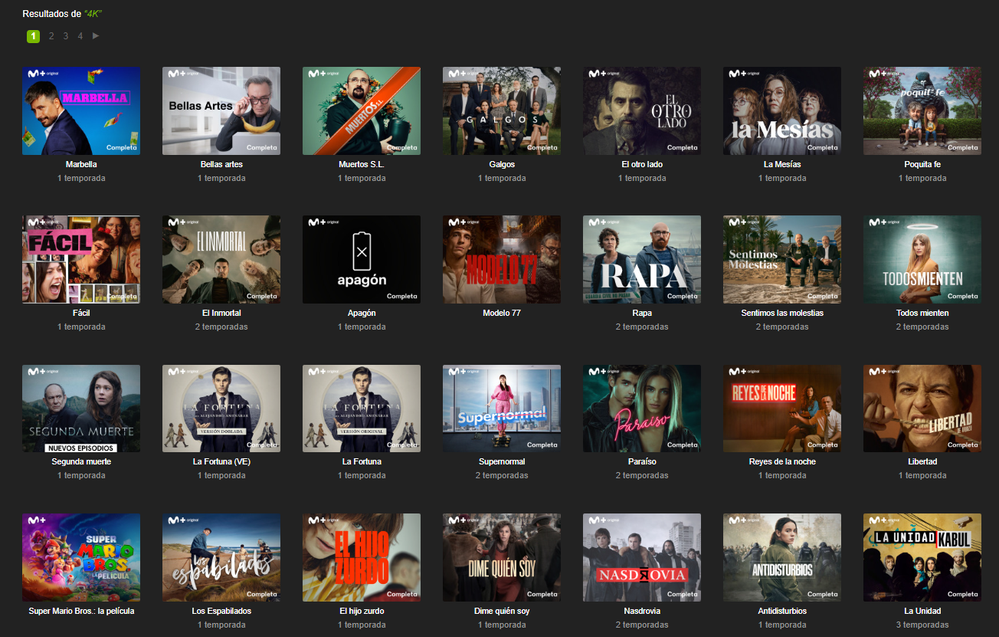Jump to results page 4

(81, 36)
